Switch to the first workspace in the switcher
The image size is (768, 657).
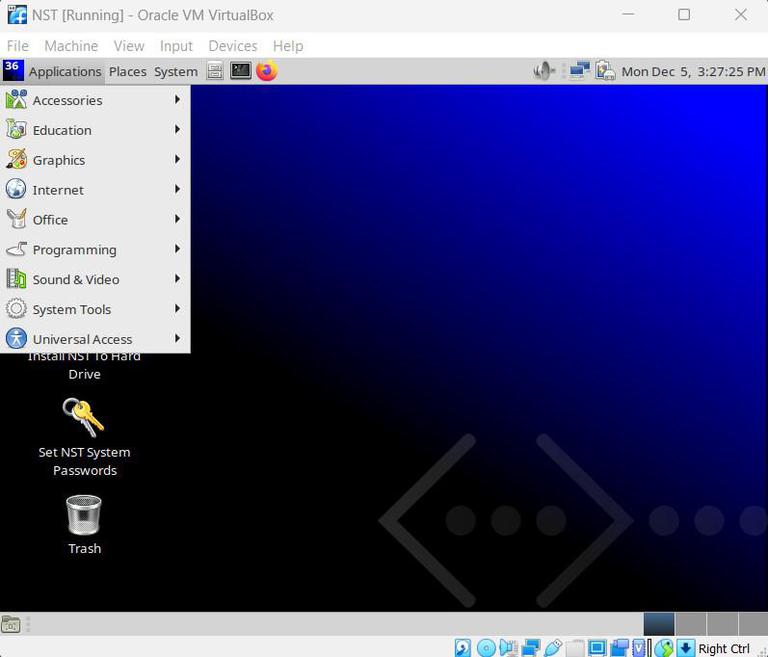click(659, 624)
